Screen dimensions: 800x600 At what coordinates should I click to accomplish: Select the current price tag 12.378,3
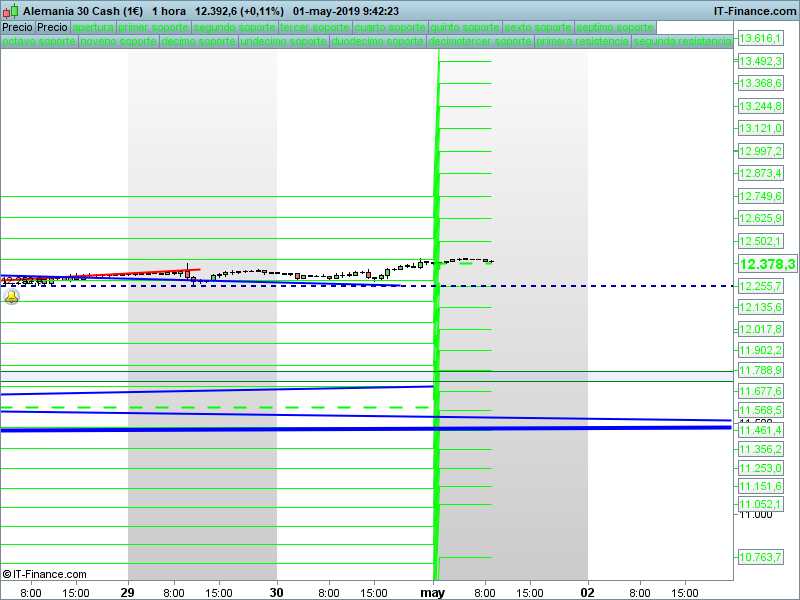click(x=766, y=264)
